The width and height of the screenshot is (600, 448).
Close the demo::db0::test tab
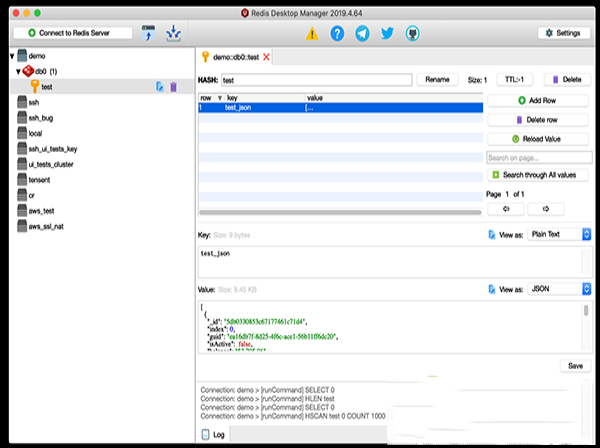266,57
